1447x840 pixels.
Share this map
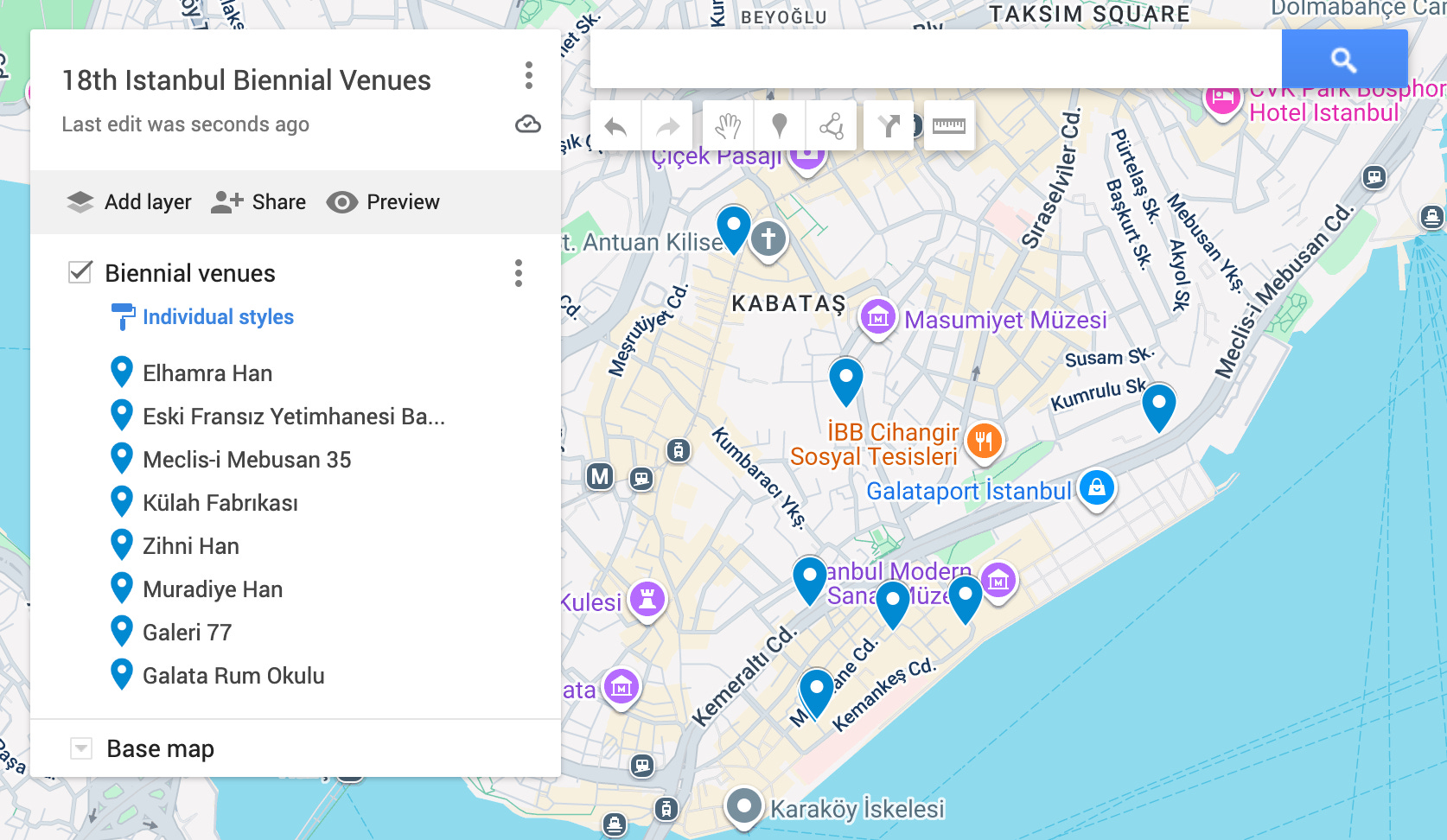258,202
